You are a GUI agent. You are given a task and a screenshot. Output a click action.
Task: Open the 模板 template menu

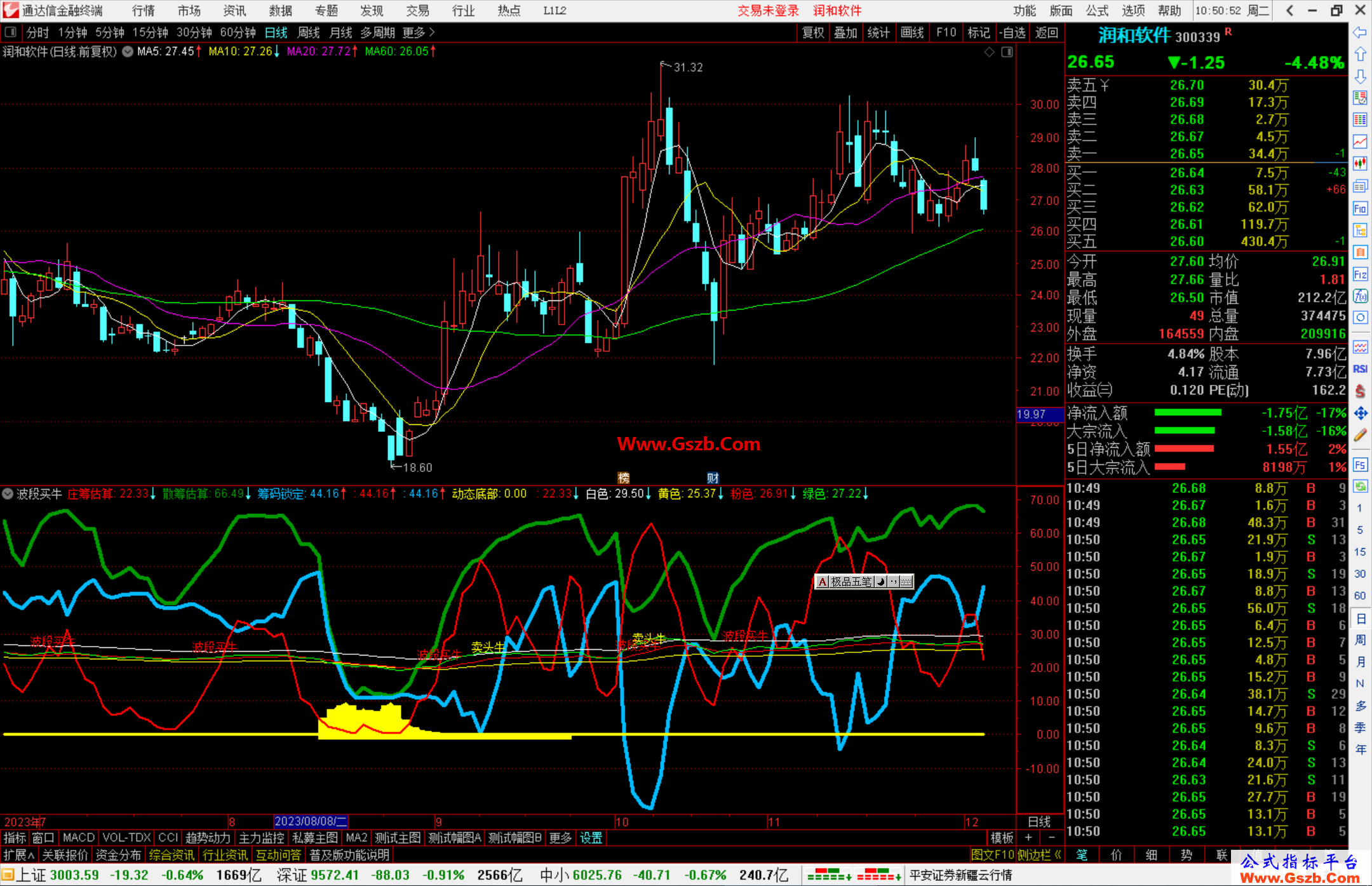[1002, 838]
